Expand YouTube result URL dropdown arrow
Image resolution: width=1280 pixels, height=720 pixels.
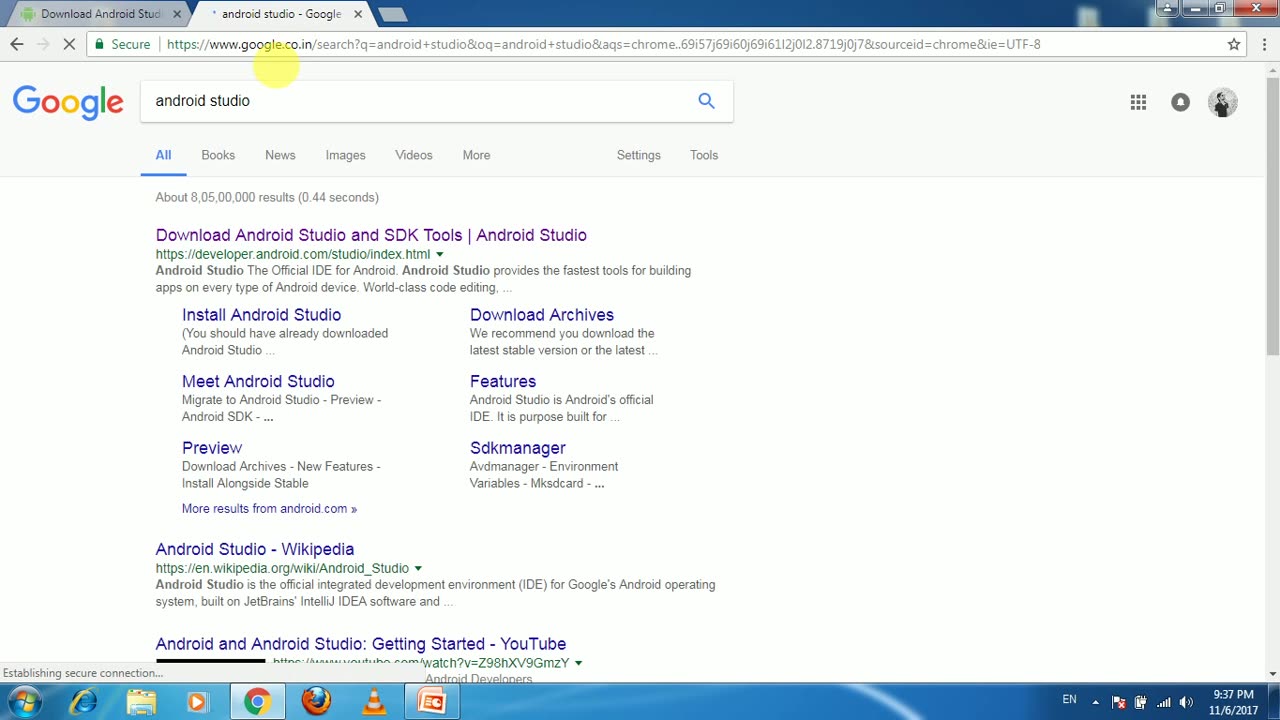tap(578, 663)
